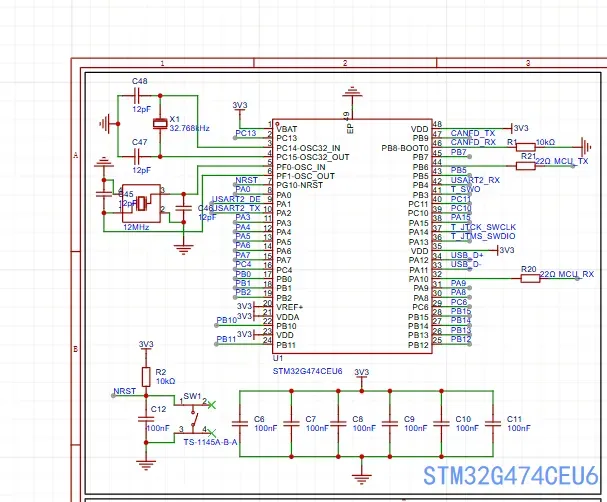The image size is (607, 502).
Task: Click the 3V3 power symbol near VBAT
Action: click(x=240, y=106)
